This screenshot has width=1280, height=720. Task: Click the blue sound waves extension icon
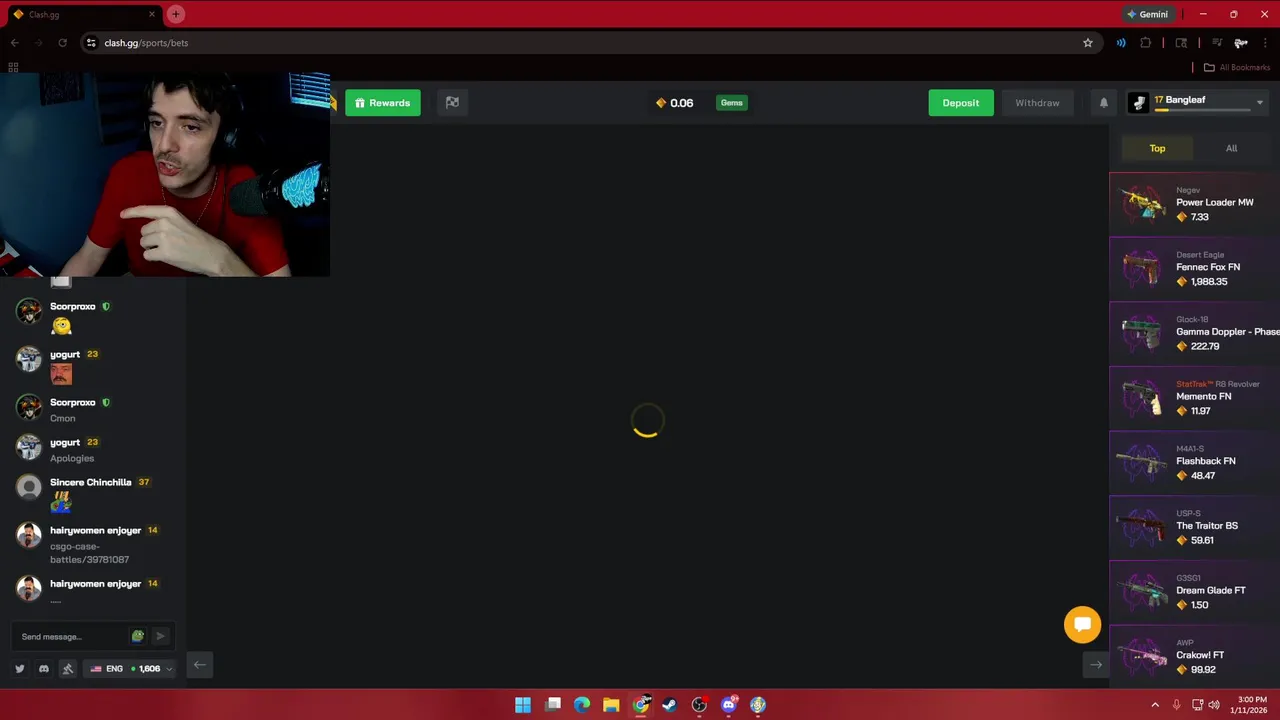(1121, 43)
